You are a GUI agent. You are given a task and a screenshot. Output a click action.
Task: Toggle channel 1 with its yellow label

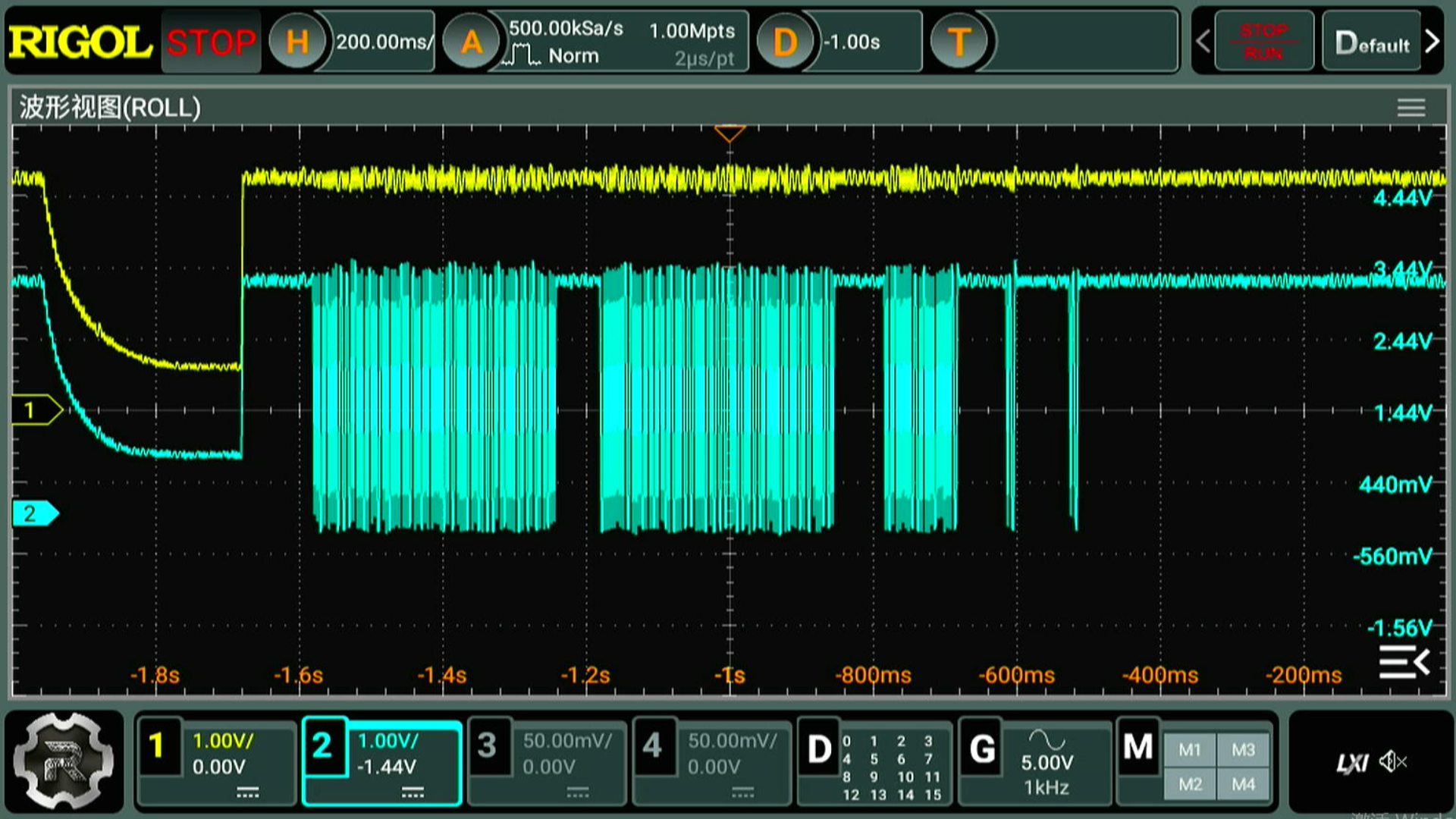click(x=157, y=745)
